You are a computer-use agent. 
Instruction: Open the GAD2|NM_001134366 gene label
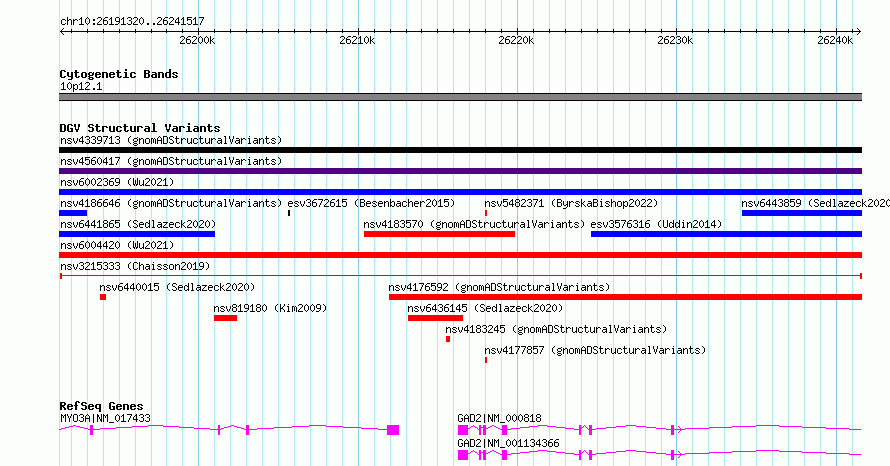tap(509, 443)
